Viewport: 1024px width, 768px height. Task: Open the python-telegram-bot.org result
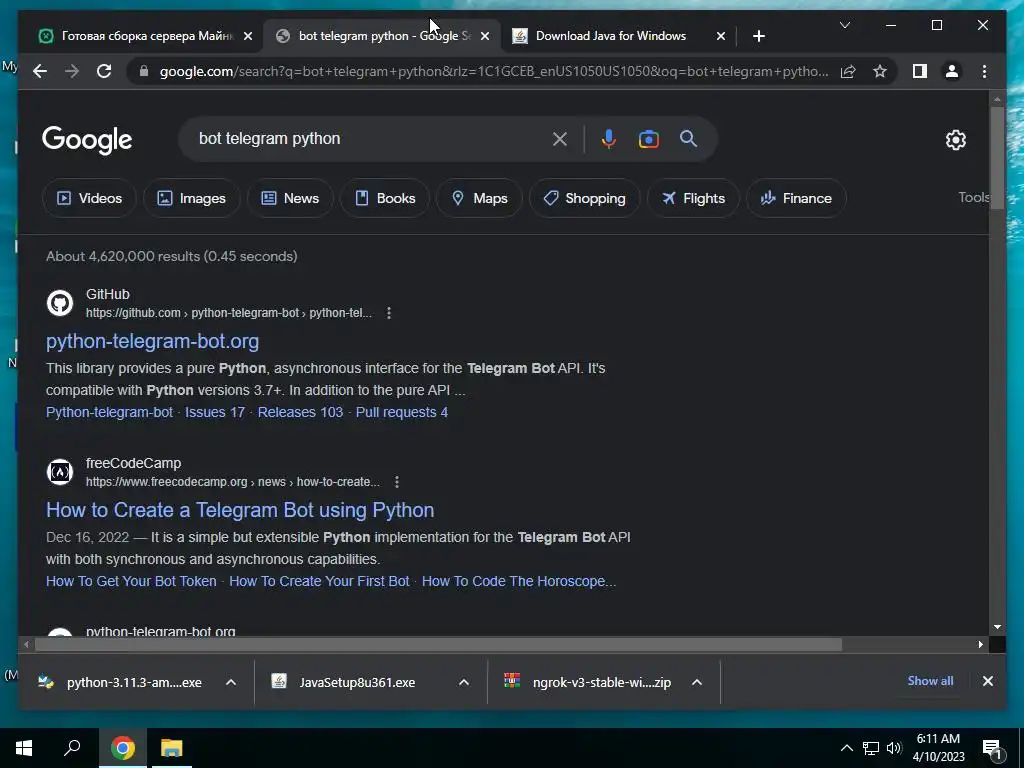click(152, 341)
